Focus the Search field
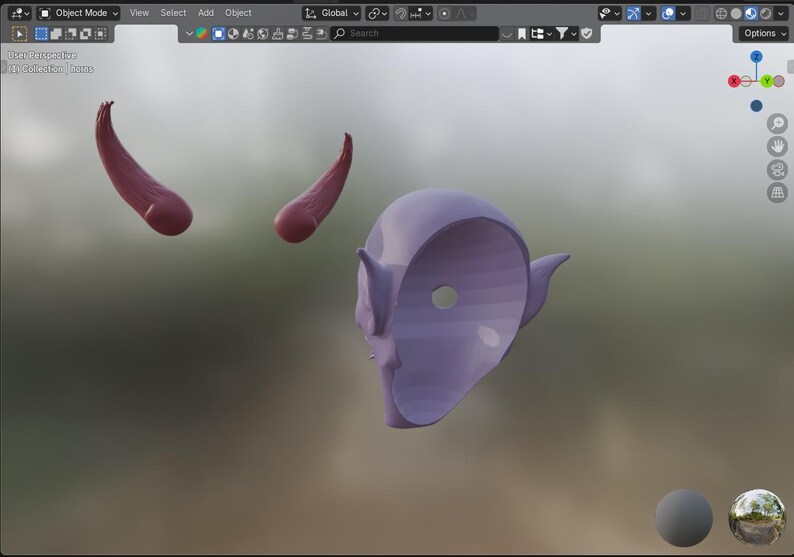This screenshot has height=557, width=794. click(415, 33)
